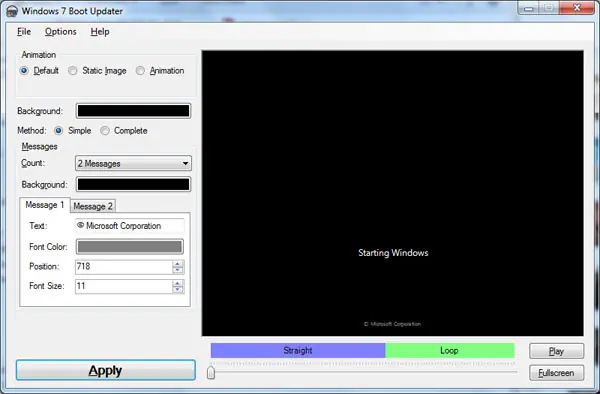Increase Font Size with up arrow
The image size is (600, 394).
[178, 283]
